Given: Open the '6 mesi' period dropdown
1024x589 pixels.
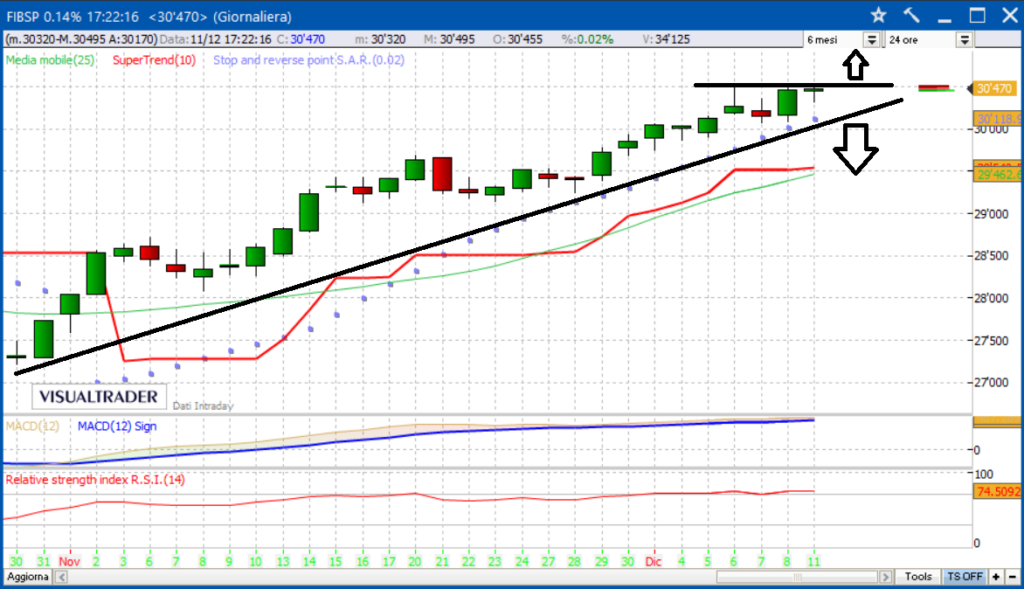Looking at the screenshot, I should point(872,40).
